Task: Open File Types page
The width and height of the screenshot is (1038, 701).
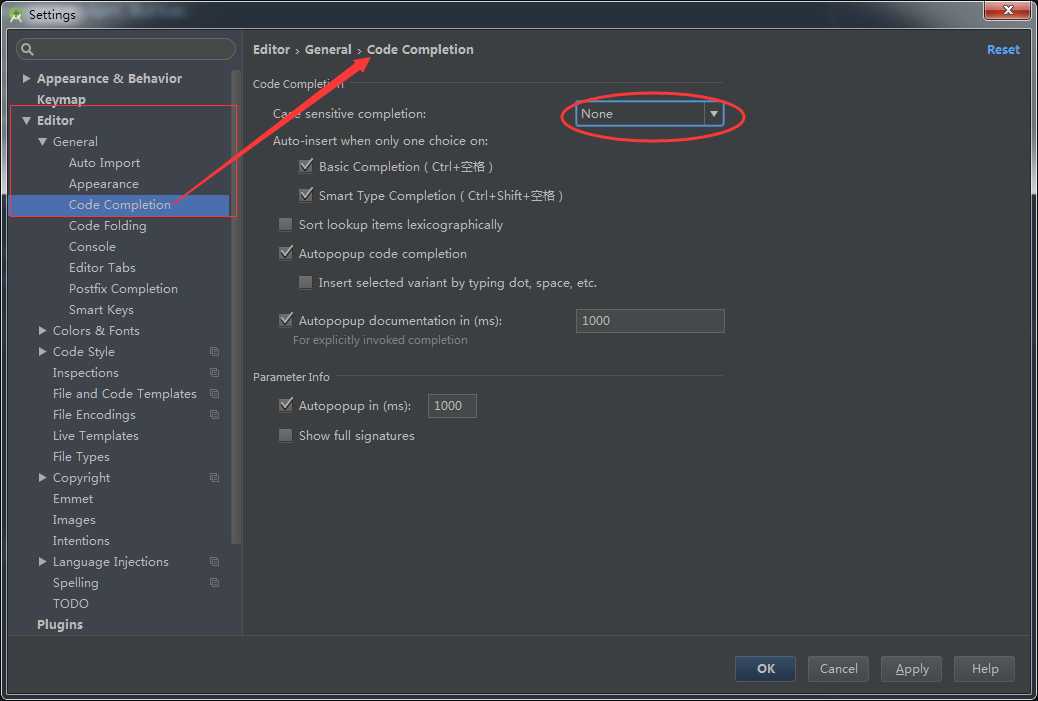Action: [x=81, y=457]
